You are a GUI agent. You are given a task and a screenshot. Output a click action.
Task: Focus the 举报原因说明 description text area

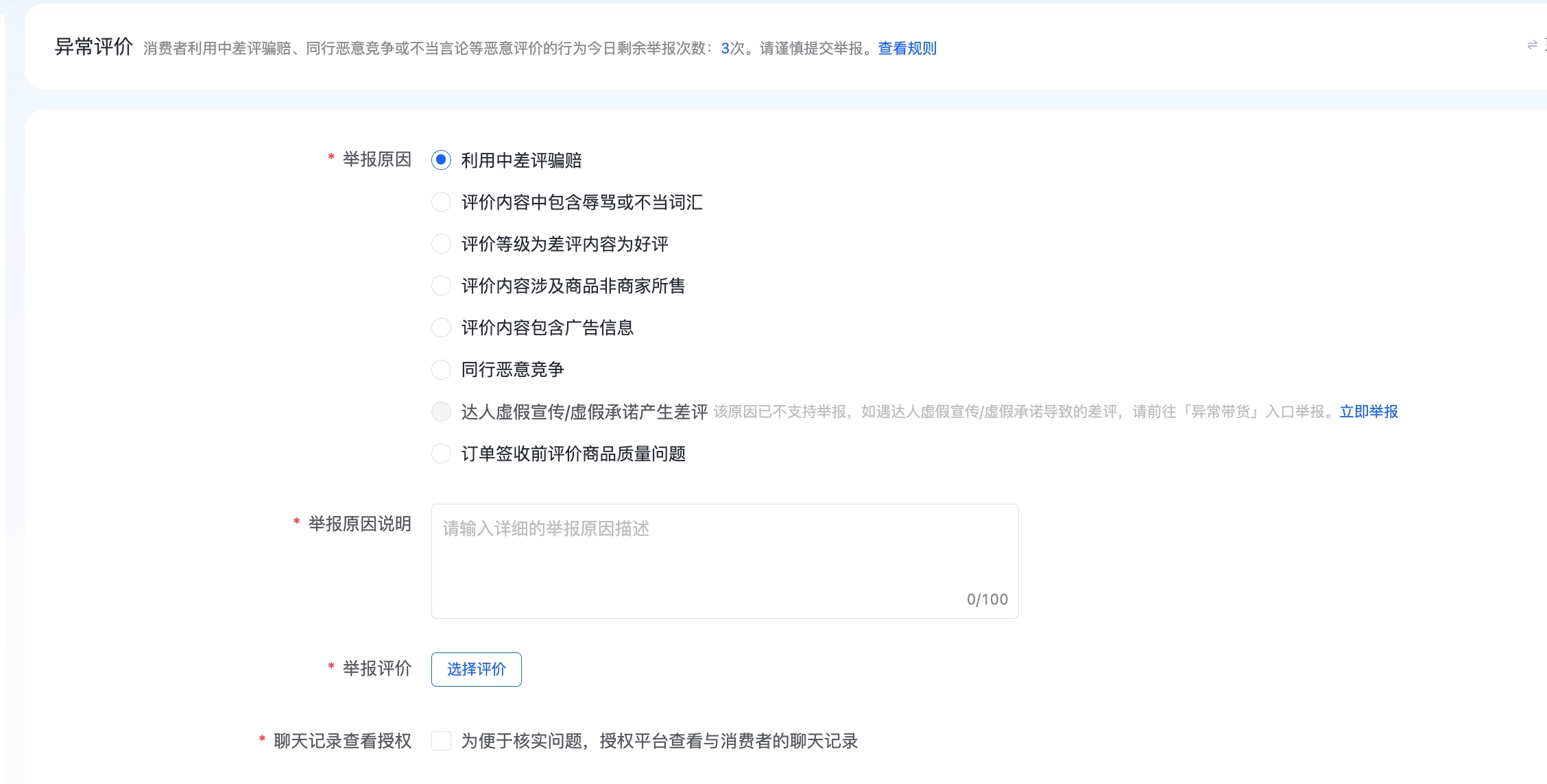coord(725,561)
